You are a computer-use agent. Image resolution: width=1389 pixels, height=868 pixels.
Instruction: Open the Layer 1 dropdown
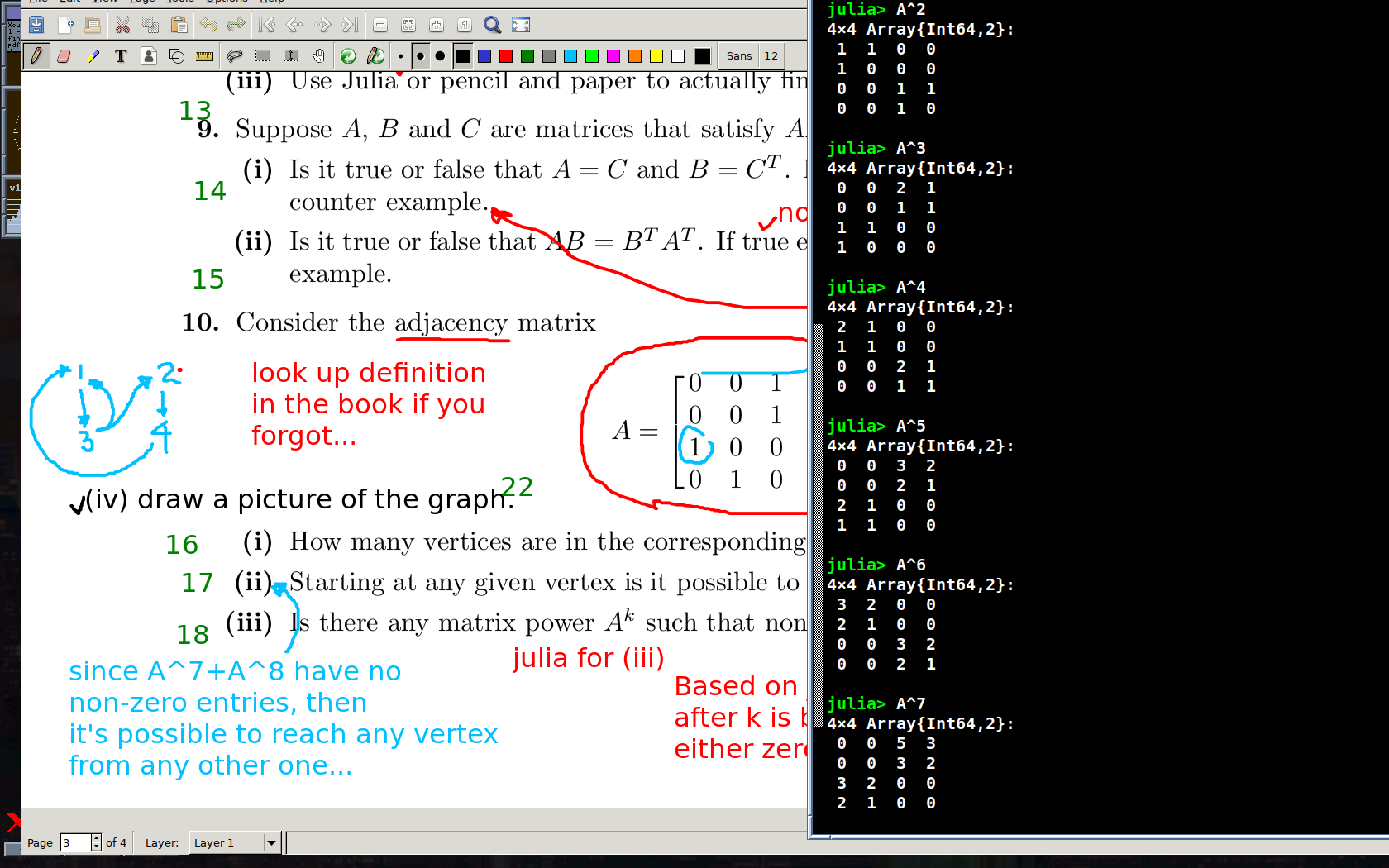click(270, 842)
